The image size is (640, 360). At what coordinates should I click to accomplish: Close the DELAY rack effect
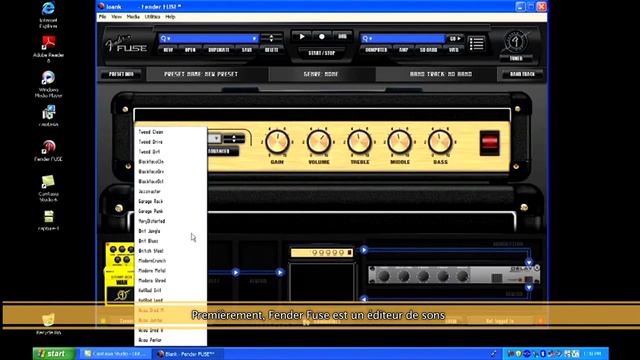point(537,268)
